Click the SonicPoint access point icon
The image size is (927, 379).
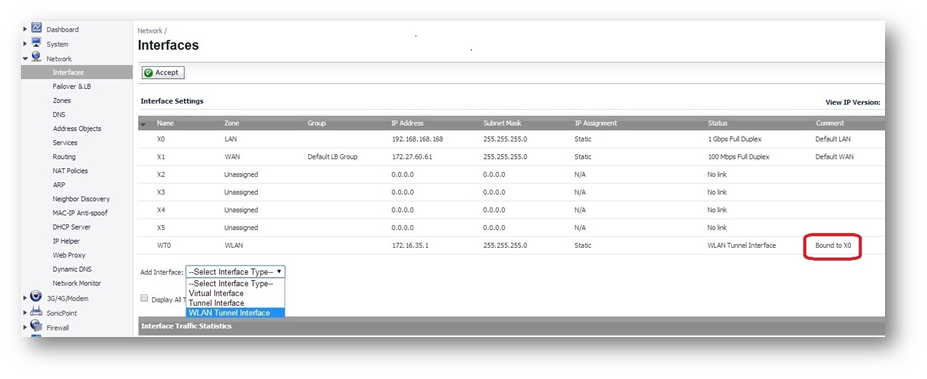pos(36,312)
